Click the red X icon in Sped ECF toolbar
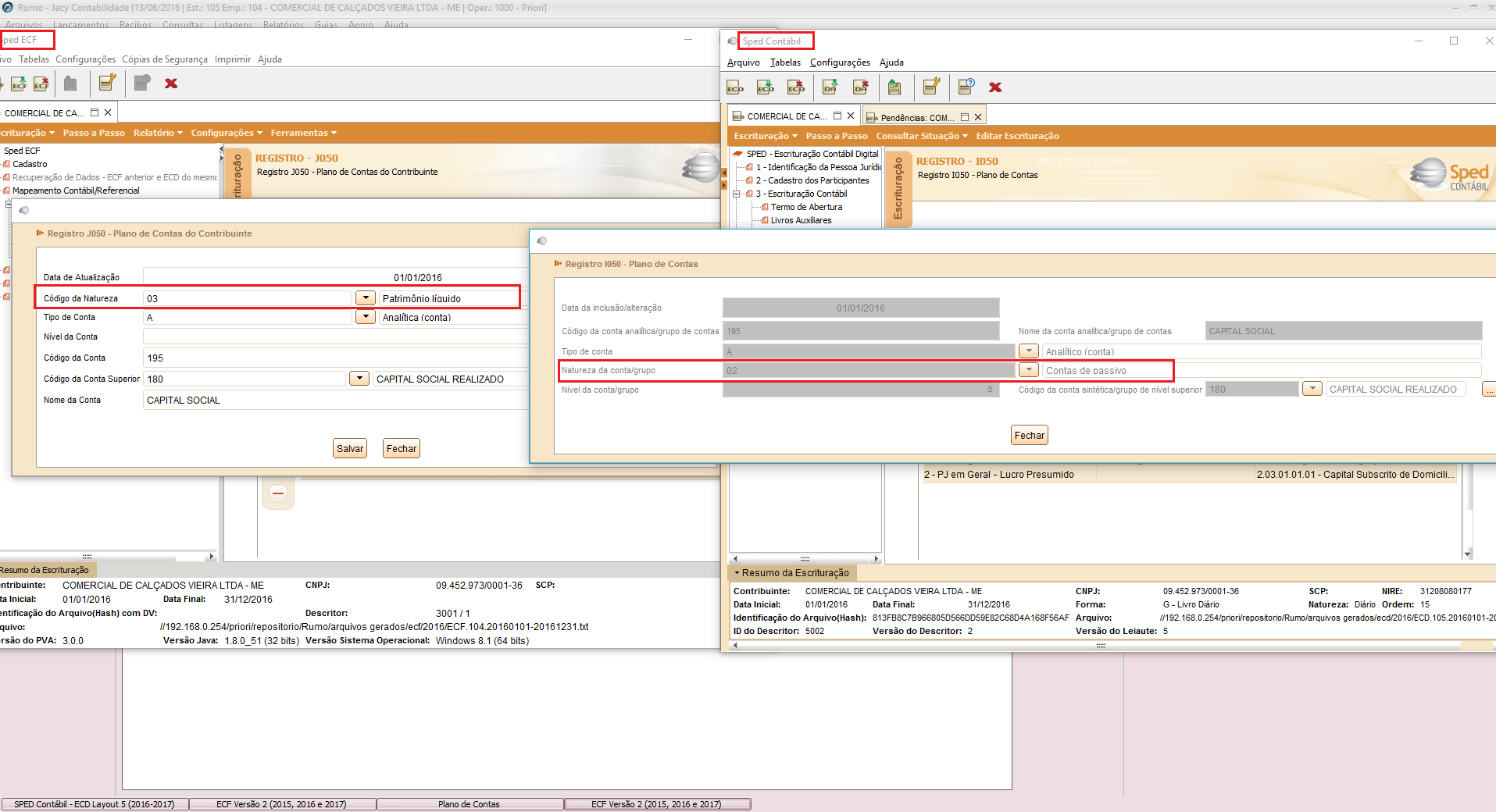 click(x=171, y=84)
